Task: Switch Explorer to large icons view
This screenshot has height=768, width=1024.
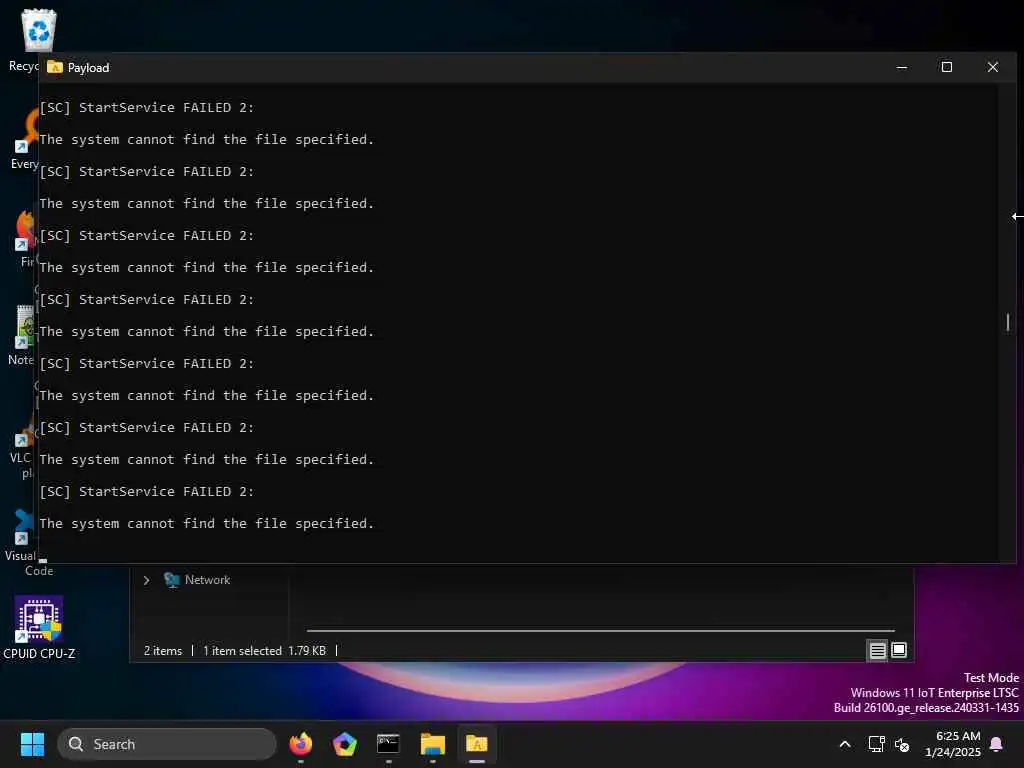Action: coord(899,650)
